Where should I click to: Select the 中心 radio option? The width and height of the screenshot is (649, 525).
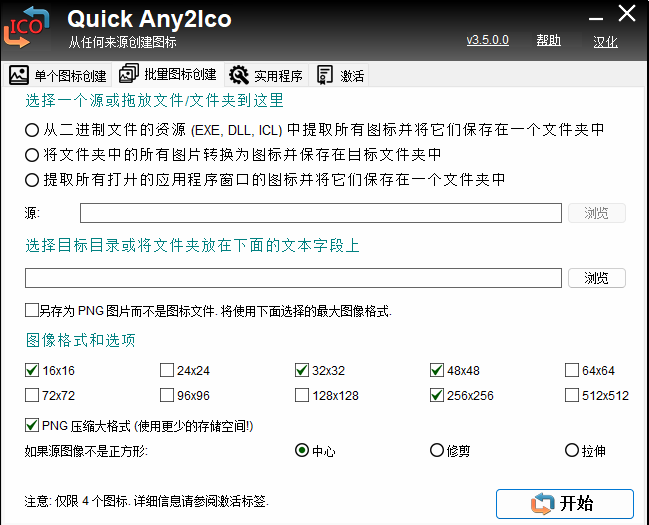302,450
